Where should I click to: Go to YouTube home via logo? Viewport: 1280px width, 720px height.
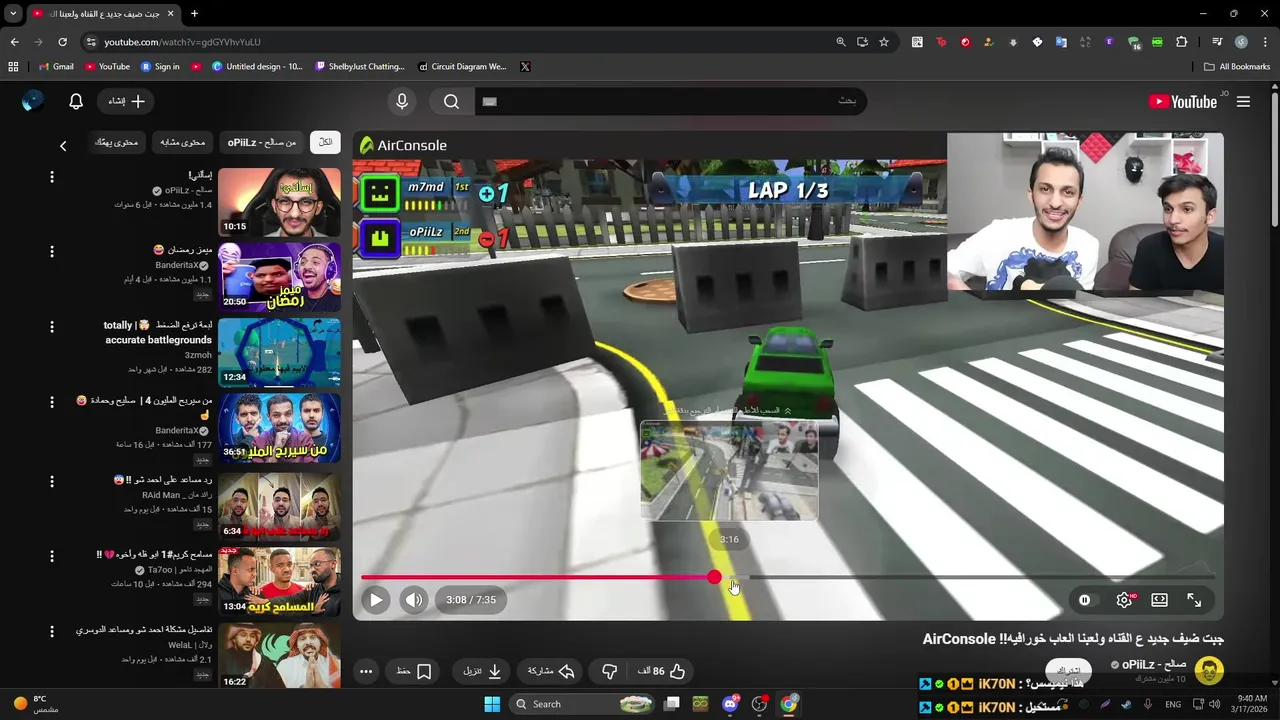coord(1183,101)
